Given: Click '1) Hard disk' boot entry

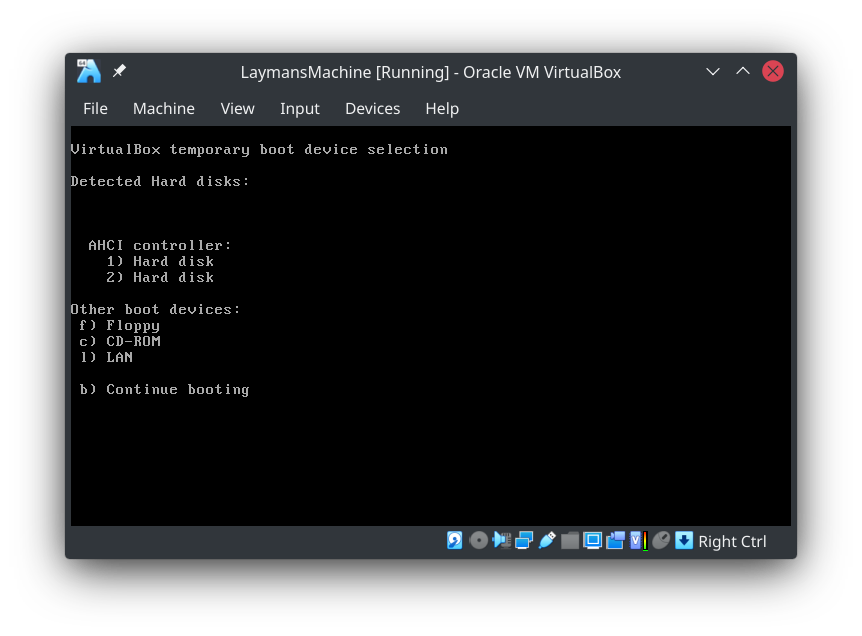Looking at the screenshot, I should 159,261.
